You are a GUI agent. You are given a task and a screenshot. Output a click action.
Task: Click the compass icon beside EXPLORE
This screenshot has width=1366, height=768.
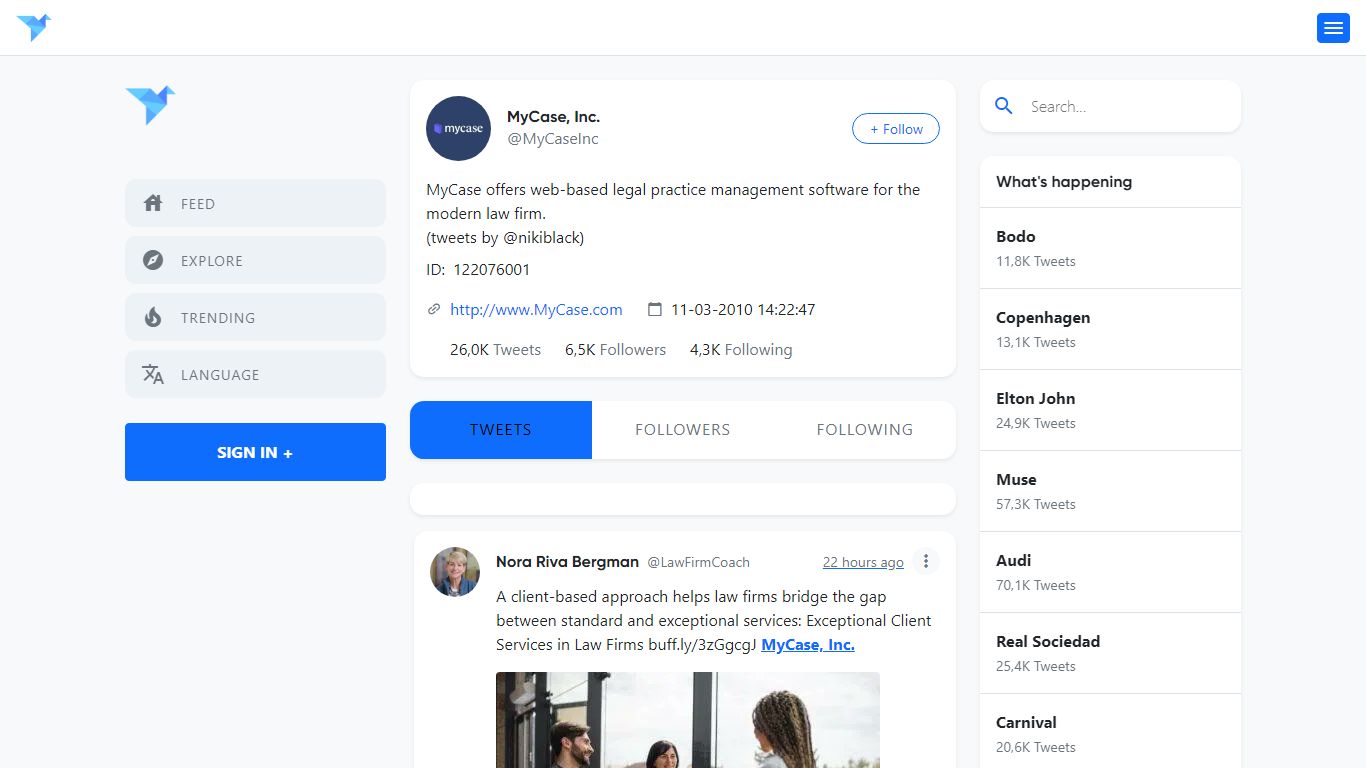point(153,260)
